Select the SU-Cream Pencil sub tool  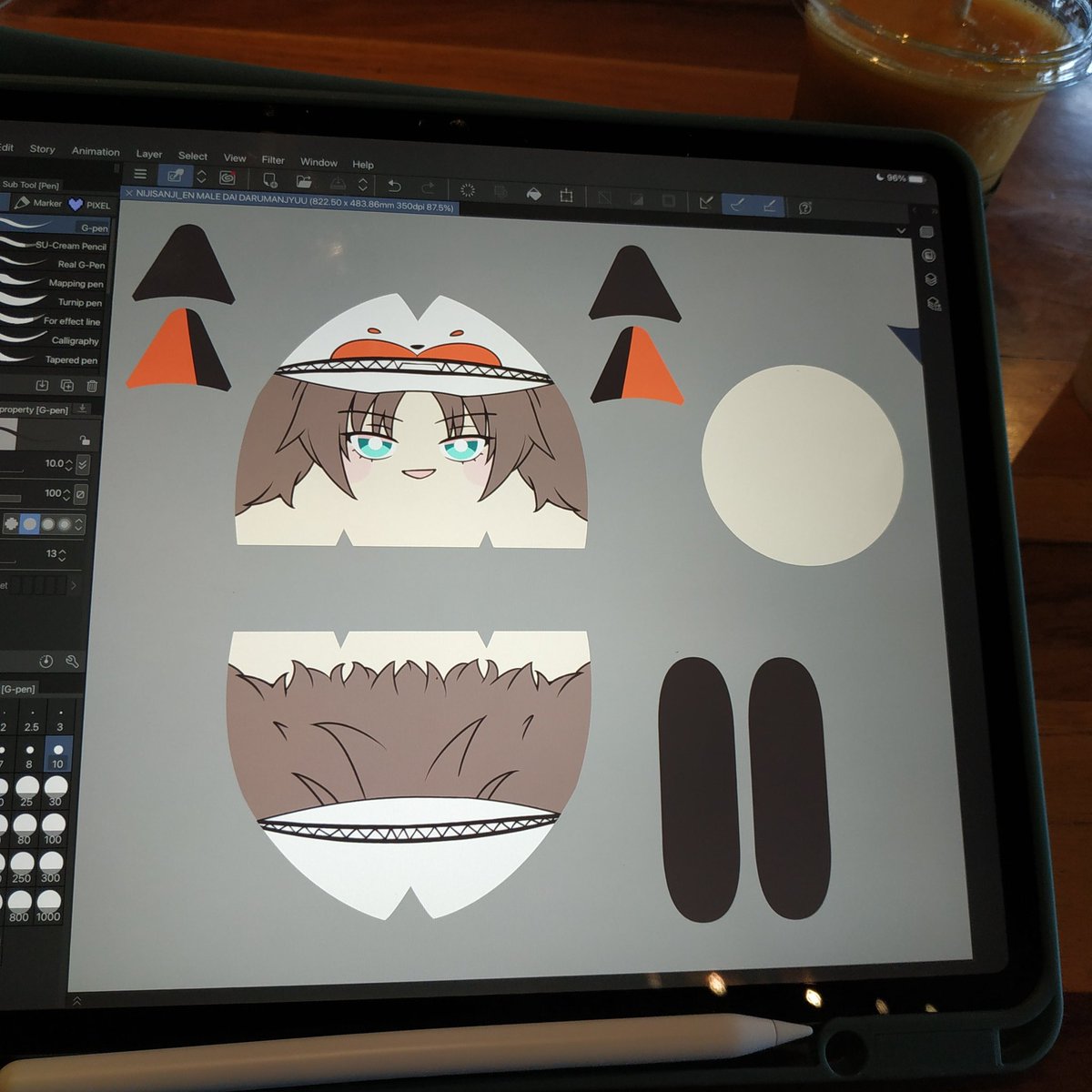pos(55,245)
